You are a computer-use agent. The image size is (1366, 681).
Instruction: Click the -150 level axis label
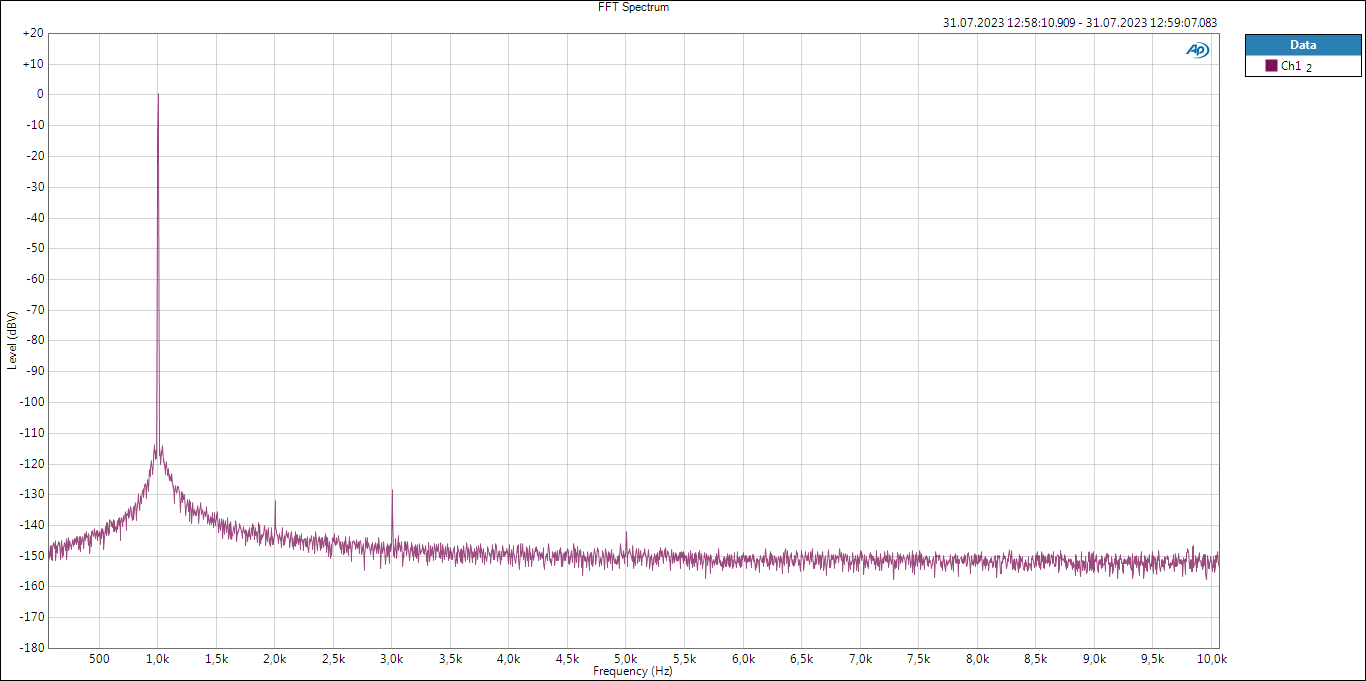click(31, 555)
